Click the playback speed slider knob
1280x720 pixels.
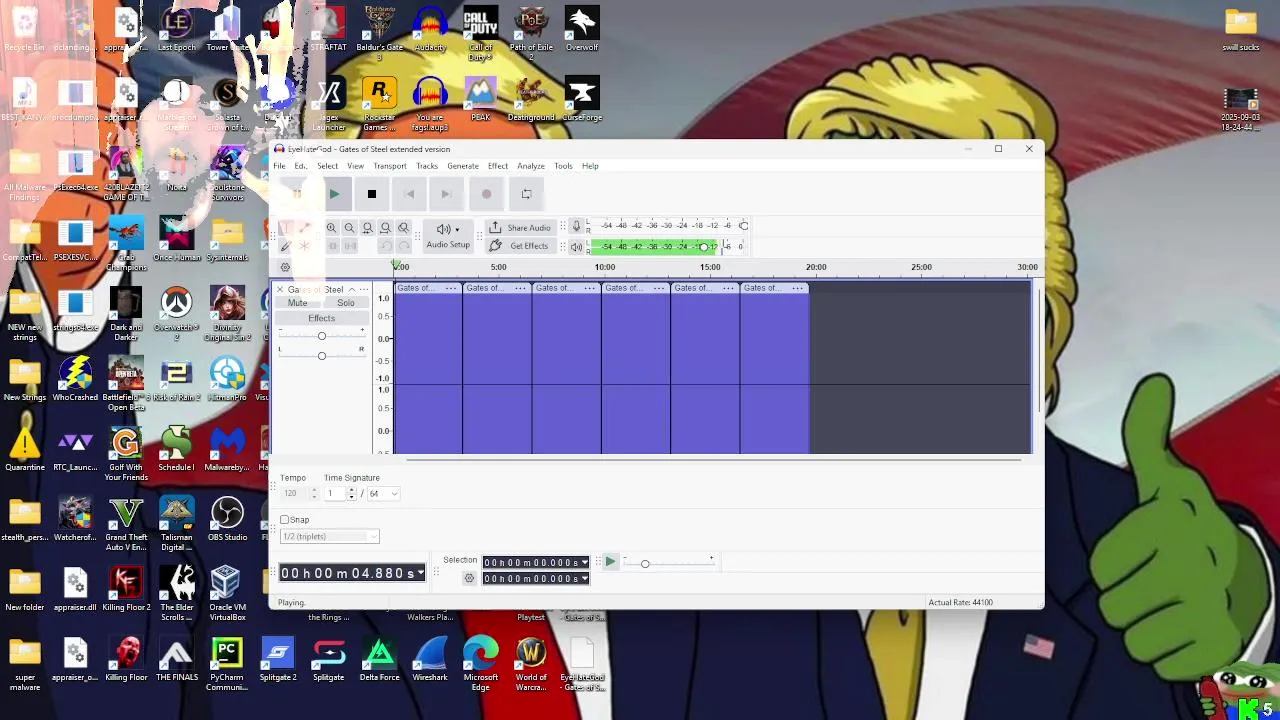645,564
